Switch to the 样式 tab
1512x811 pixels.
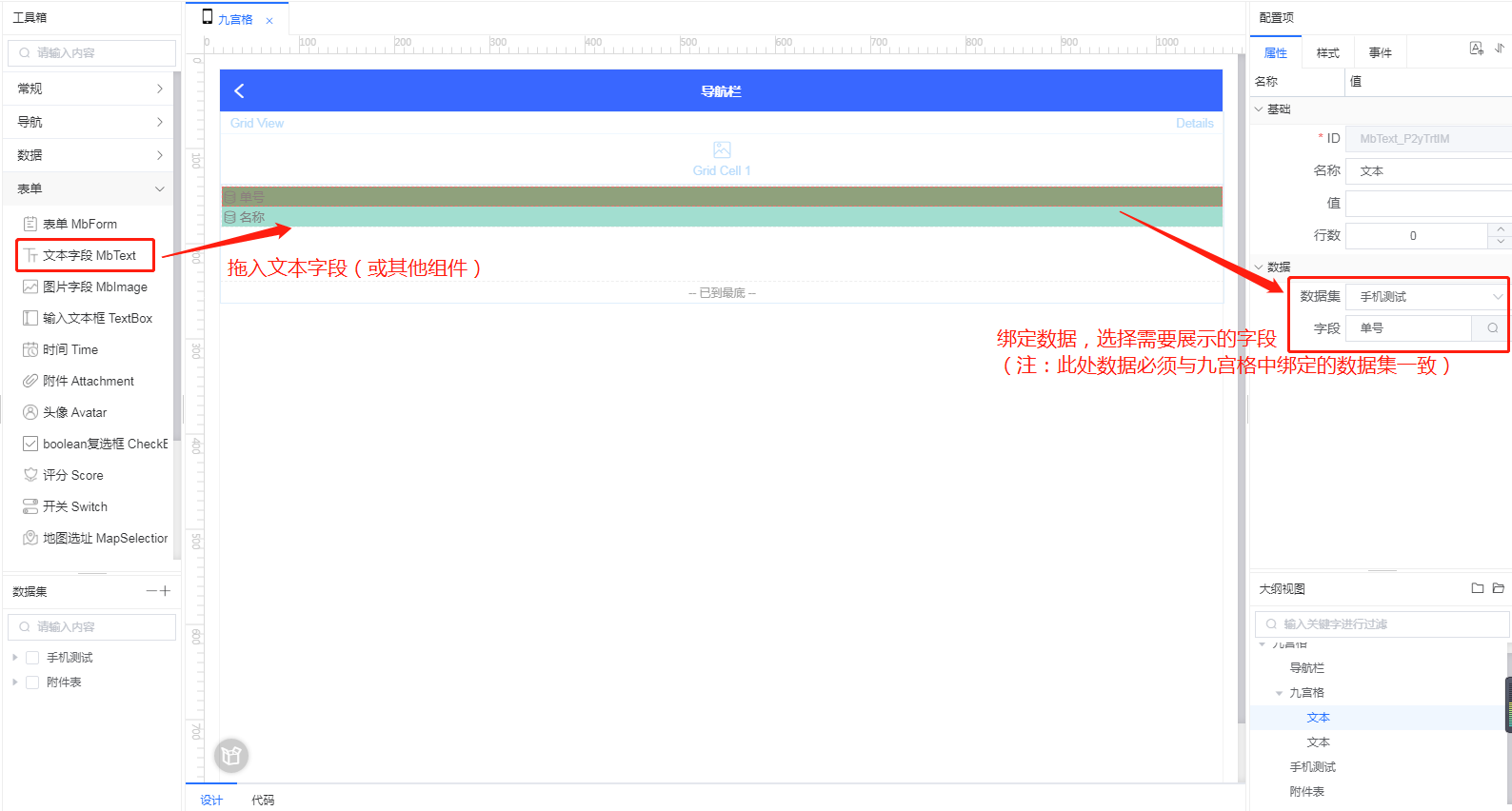tap(1327, 53)
